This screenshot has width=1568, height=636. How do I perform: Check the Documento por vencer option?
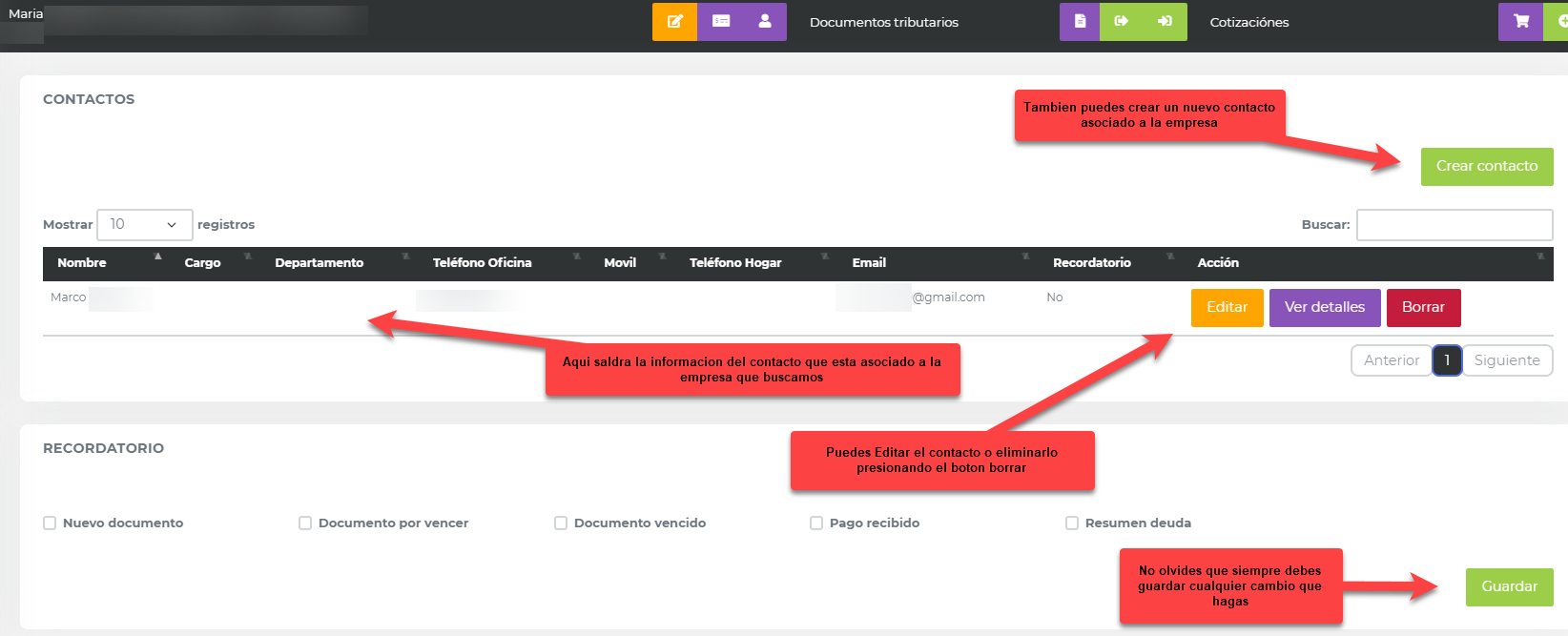(x=305, y=523)
